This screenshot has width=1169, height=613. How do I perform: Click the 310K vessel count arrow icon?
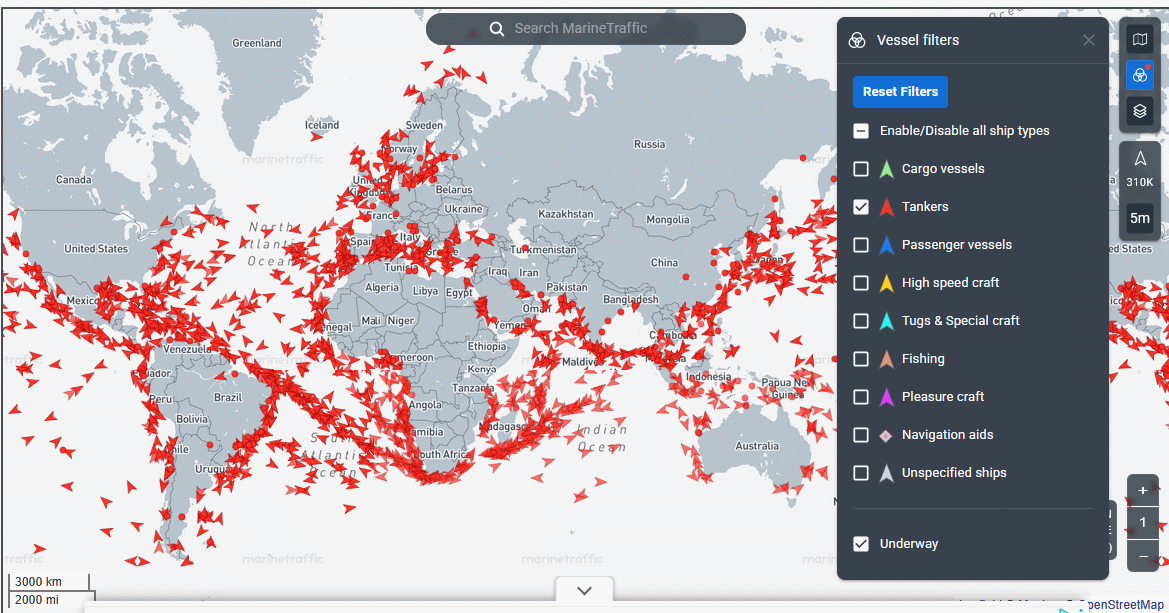(x=1140, y=160)
